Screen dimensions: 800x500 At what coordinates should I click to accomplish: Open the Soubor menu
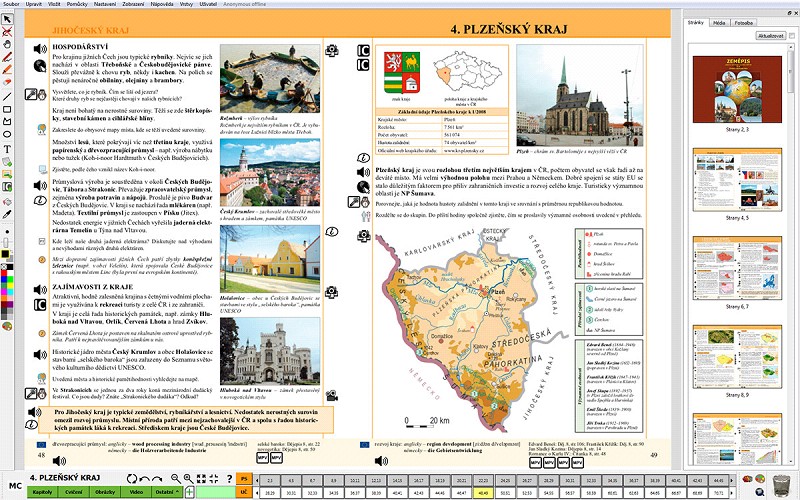coord(11,4)
